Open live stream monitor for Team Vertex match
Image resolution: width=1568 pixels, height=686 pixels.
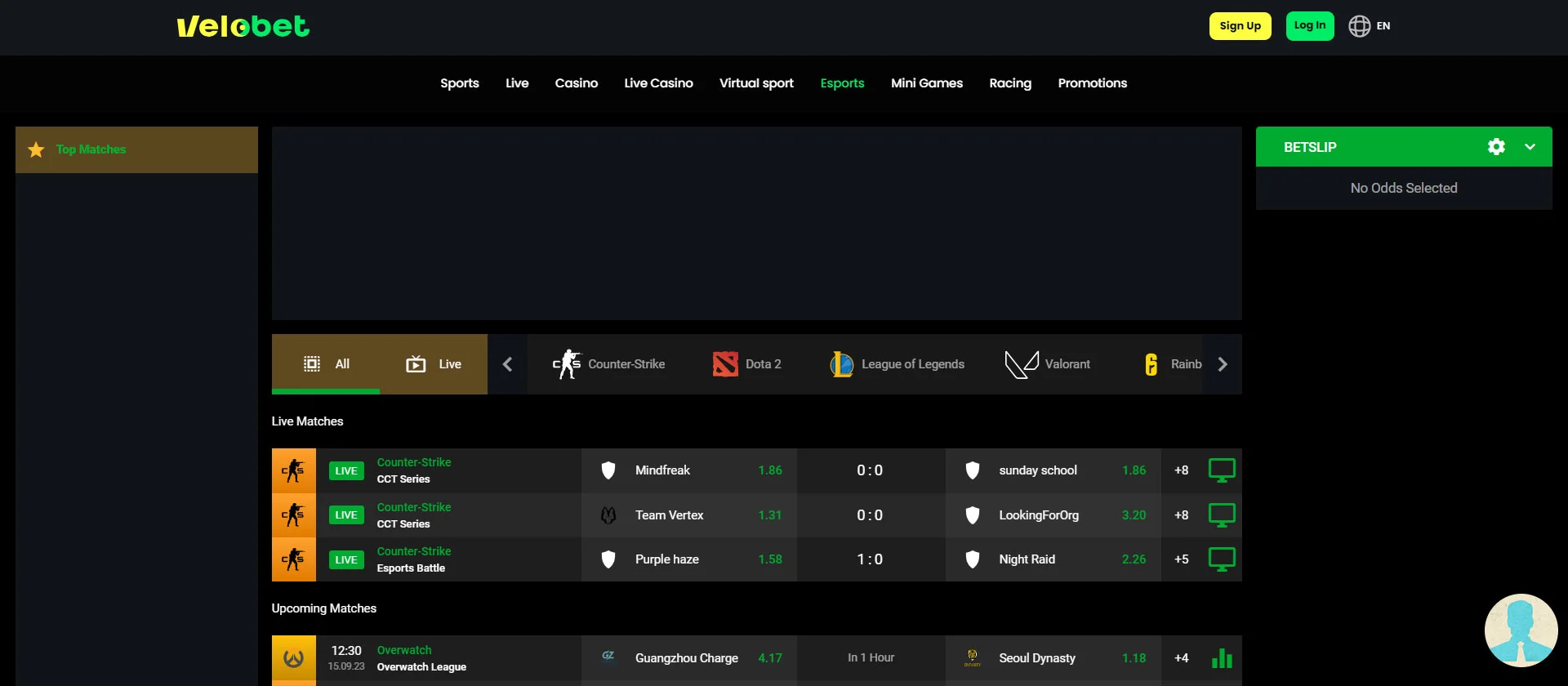[x=1222, y=515]
